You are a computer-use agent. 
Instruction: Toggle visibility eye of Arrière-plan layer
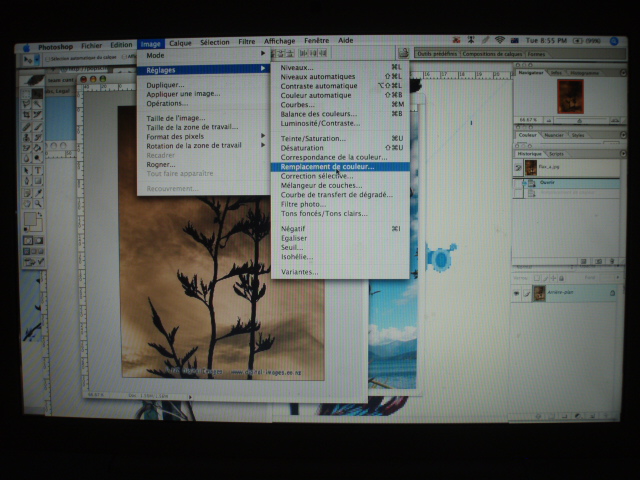click(x=516, y=293)
